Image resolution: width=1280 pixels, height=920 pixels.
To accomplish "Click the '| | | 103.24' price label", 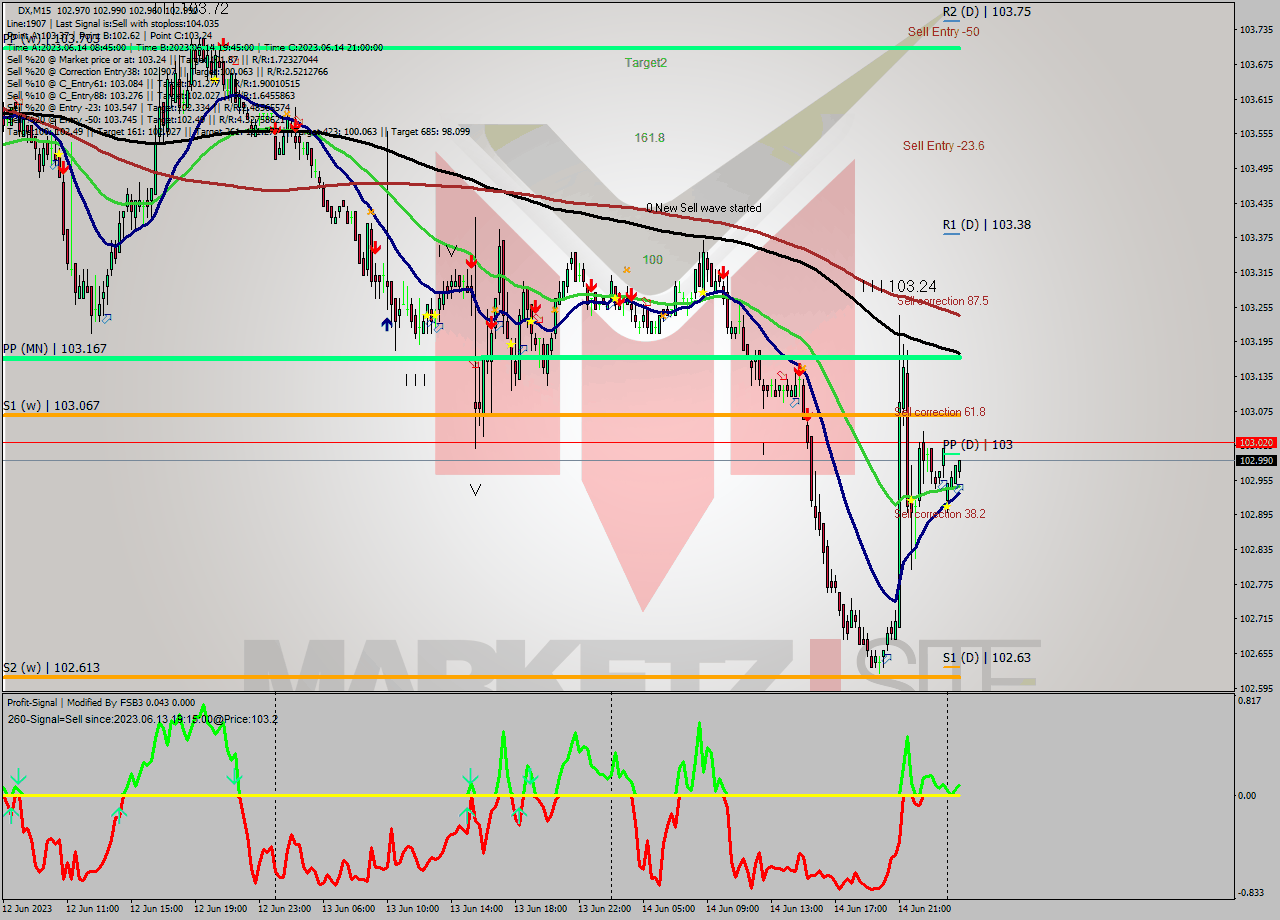I will coord(899,286).
